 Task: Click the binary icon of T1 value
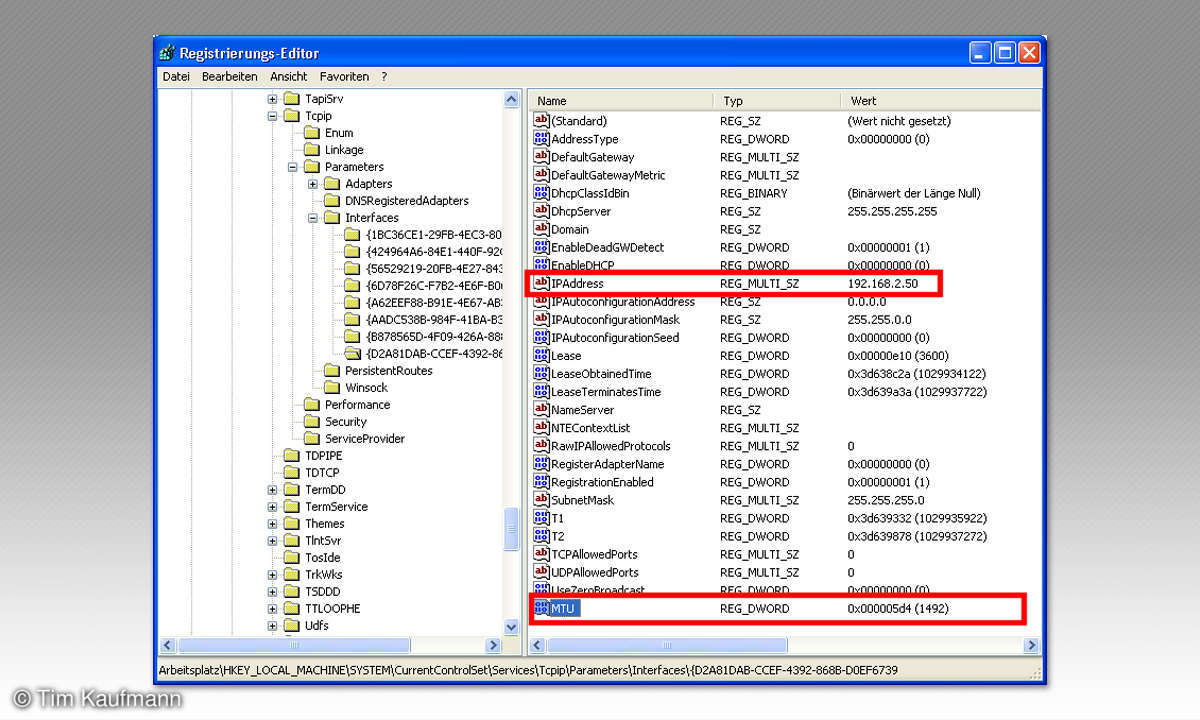point(542,518)
